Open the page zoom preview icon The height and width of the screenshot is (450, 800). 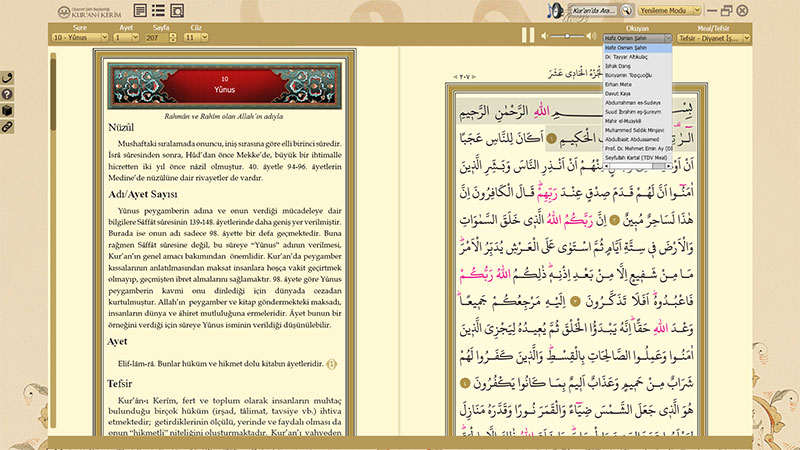[x=177, y=11]
